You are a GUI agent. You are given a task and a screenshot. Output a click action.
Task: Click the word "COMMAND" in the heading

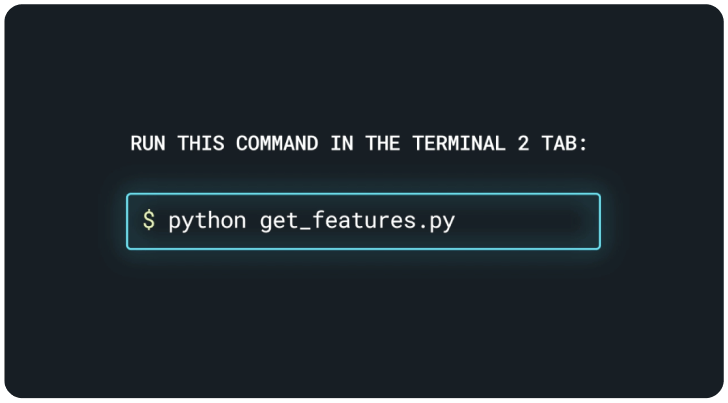click(x=277, y=143)
